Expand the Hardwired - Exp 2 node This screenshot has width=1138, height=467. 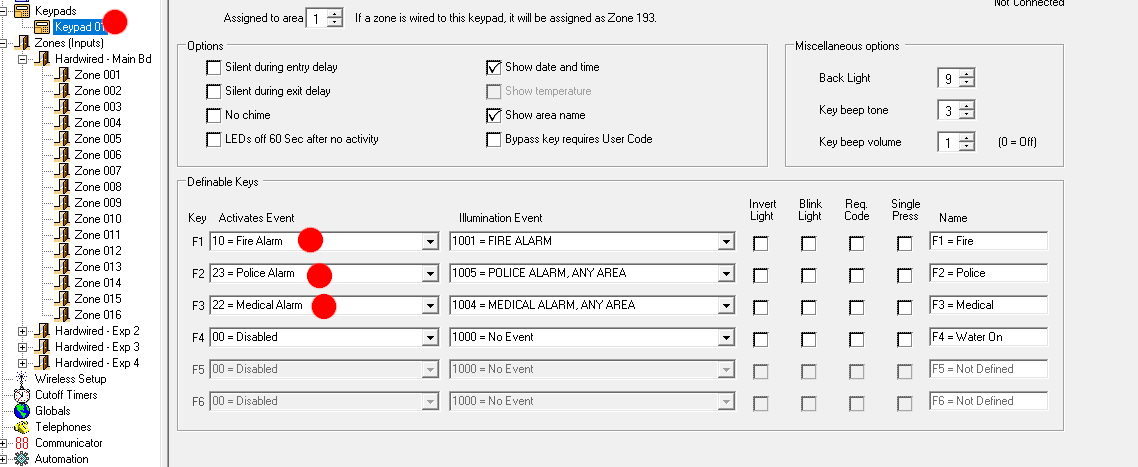click(23, 331)
